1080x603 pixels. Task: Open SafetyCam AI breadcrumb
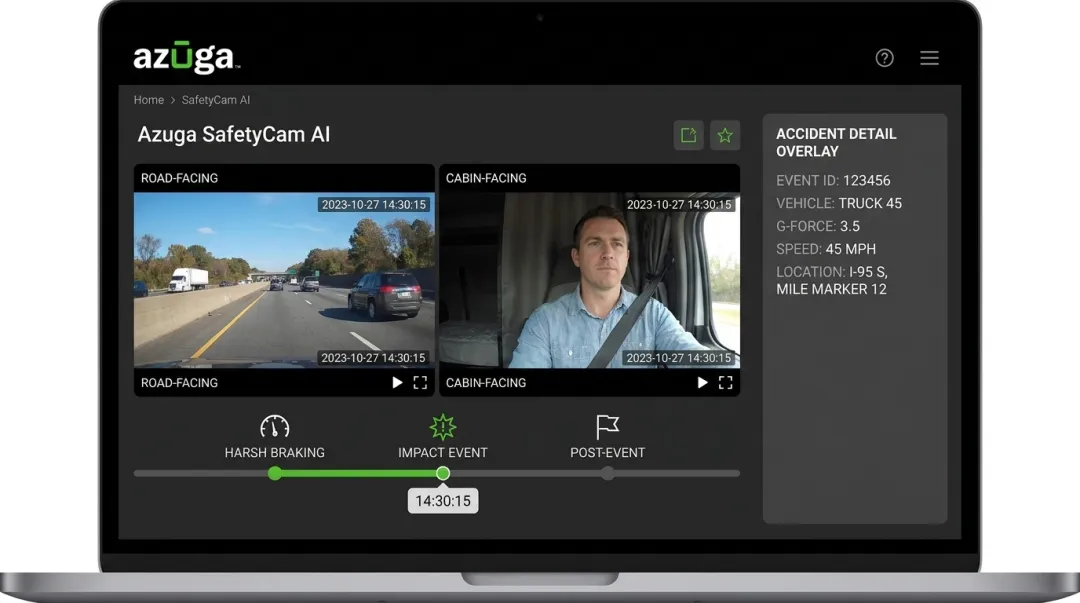(x=216, y=100)
